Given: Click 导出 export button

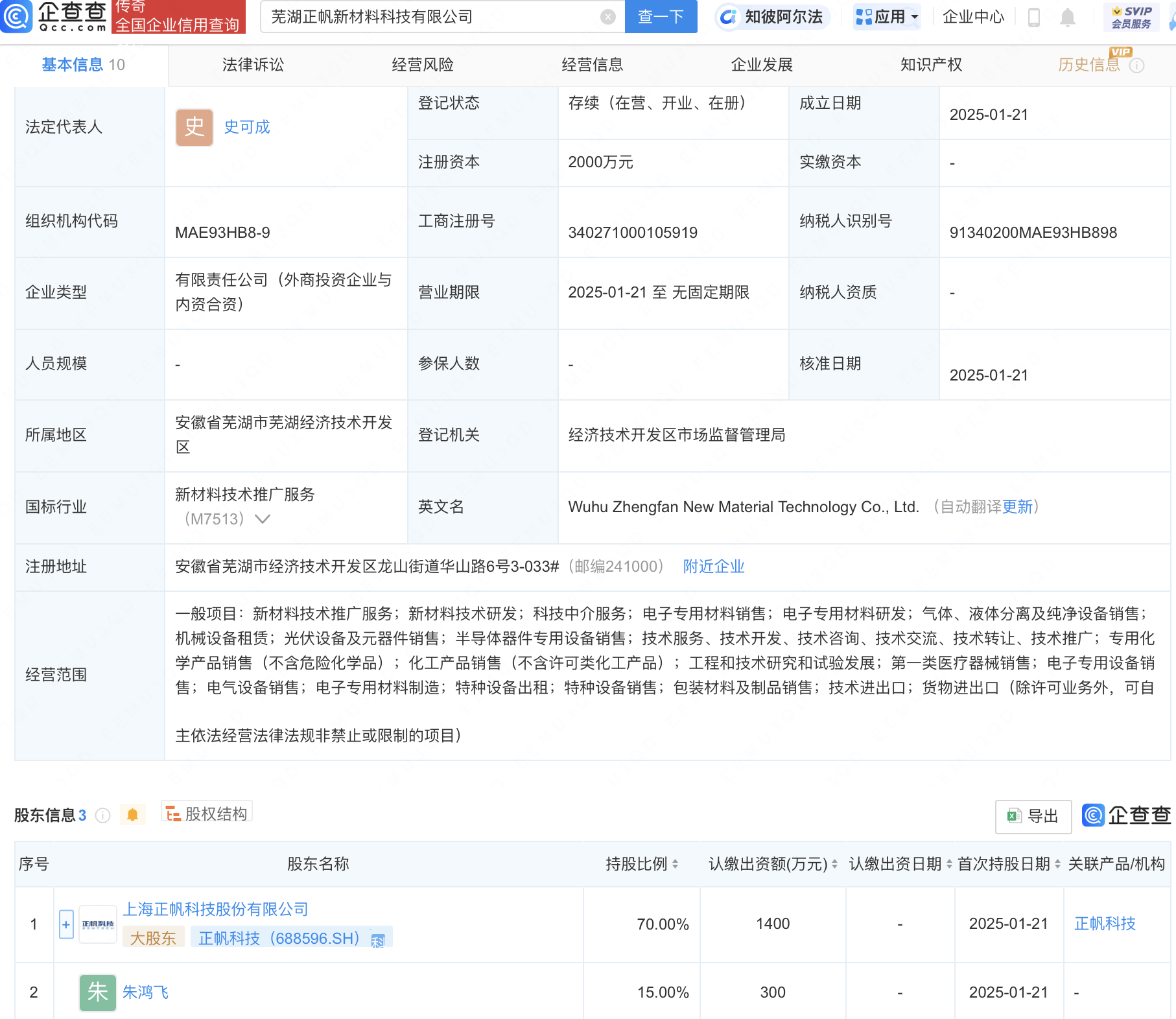Looking at the screenshot, I should pos(1033,816).
